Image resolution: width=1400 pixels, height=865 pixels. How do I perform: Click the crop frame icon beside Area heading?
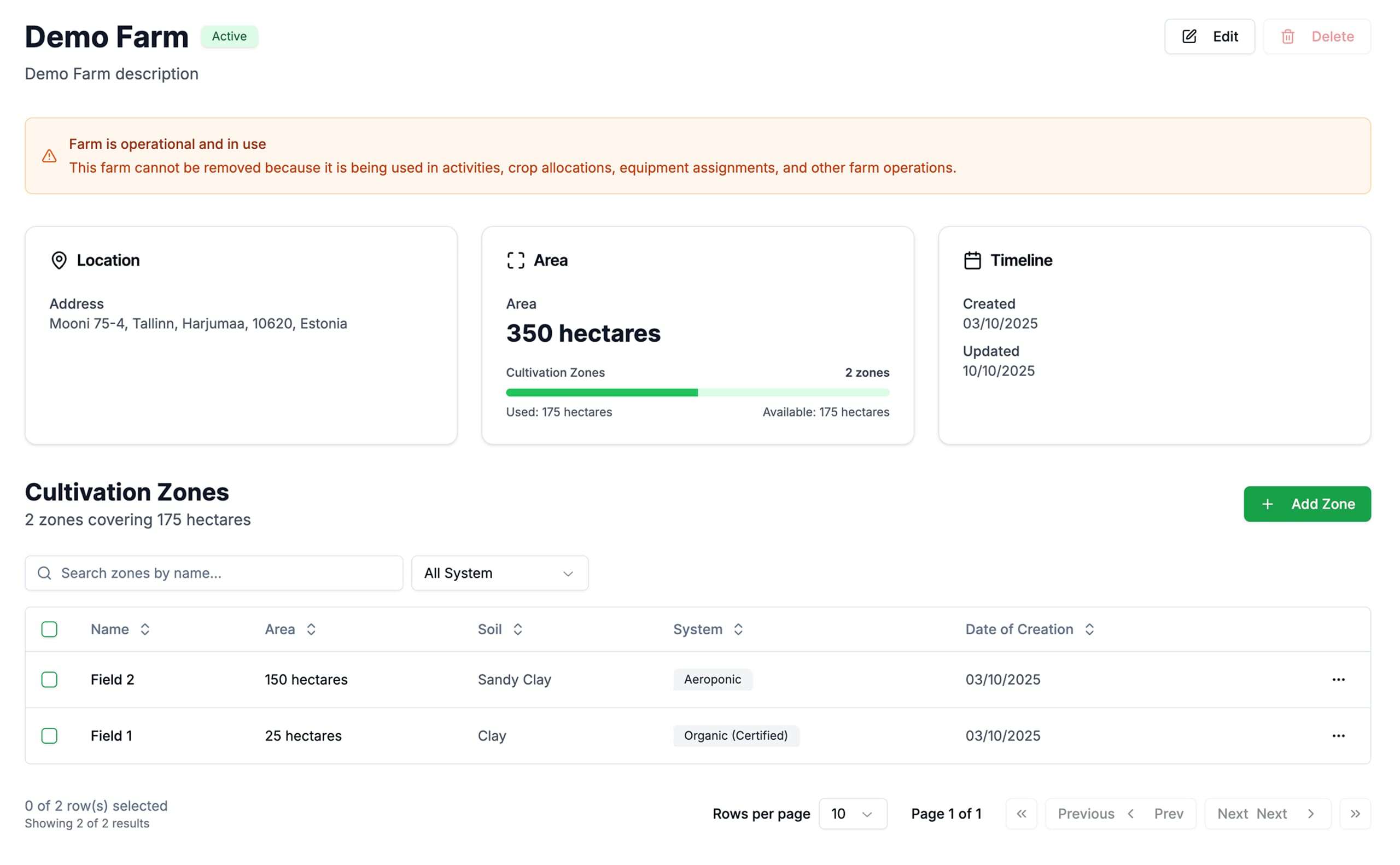(x=515, y=260)
